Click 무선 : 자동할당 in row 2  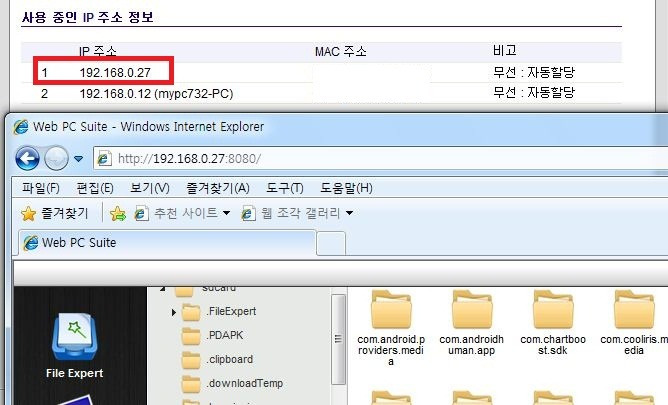click(534, 92)
